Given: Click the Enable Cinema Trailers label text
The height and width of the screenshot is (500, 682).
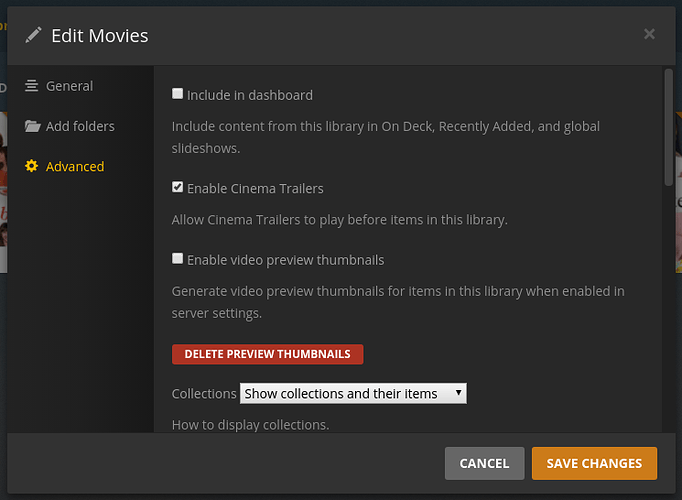Looking at the screenshot, I should click(x=255, y=189).
